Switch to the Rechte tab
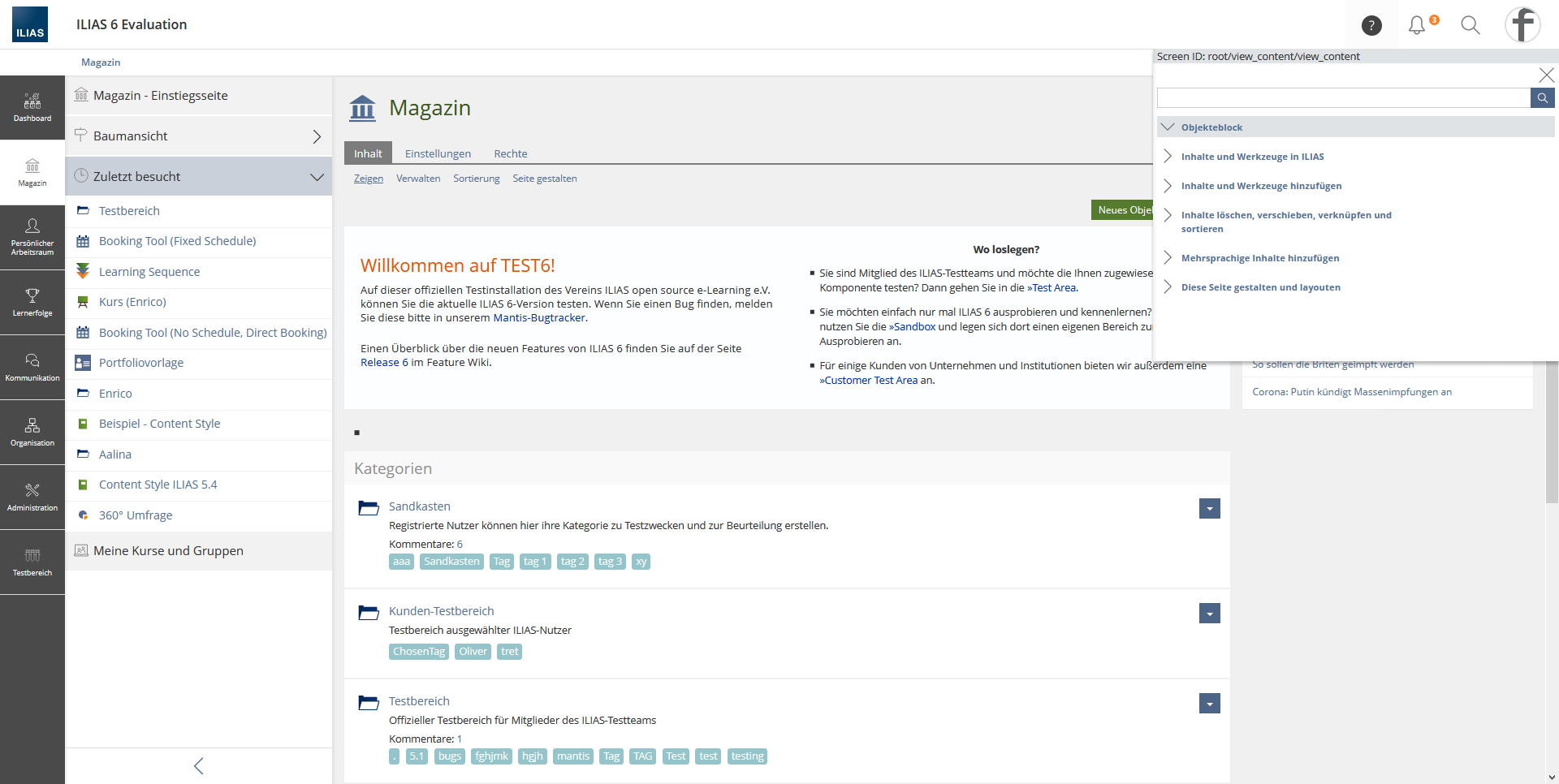The height and width of the screenshot is (784, 1559). click(x=510, y=153)
